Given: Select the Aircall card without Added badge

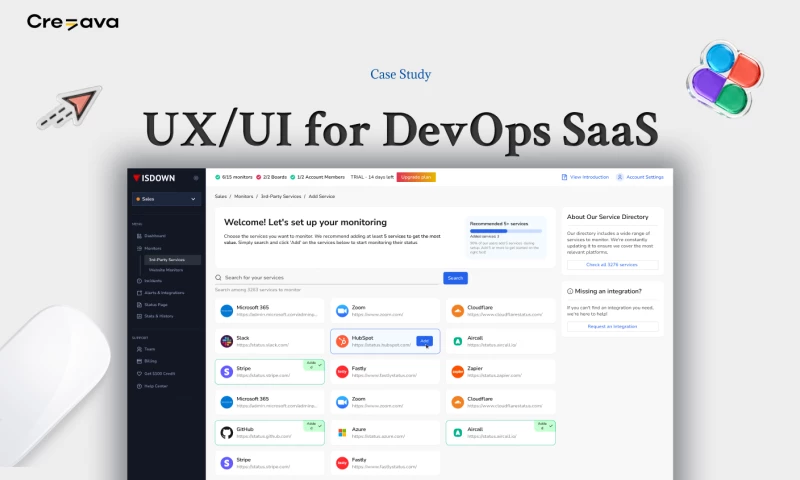Looking at the screenshot, I should pos(501,341).
